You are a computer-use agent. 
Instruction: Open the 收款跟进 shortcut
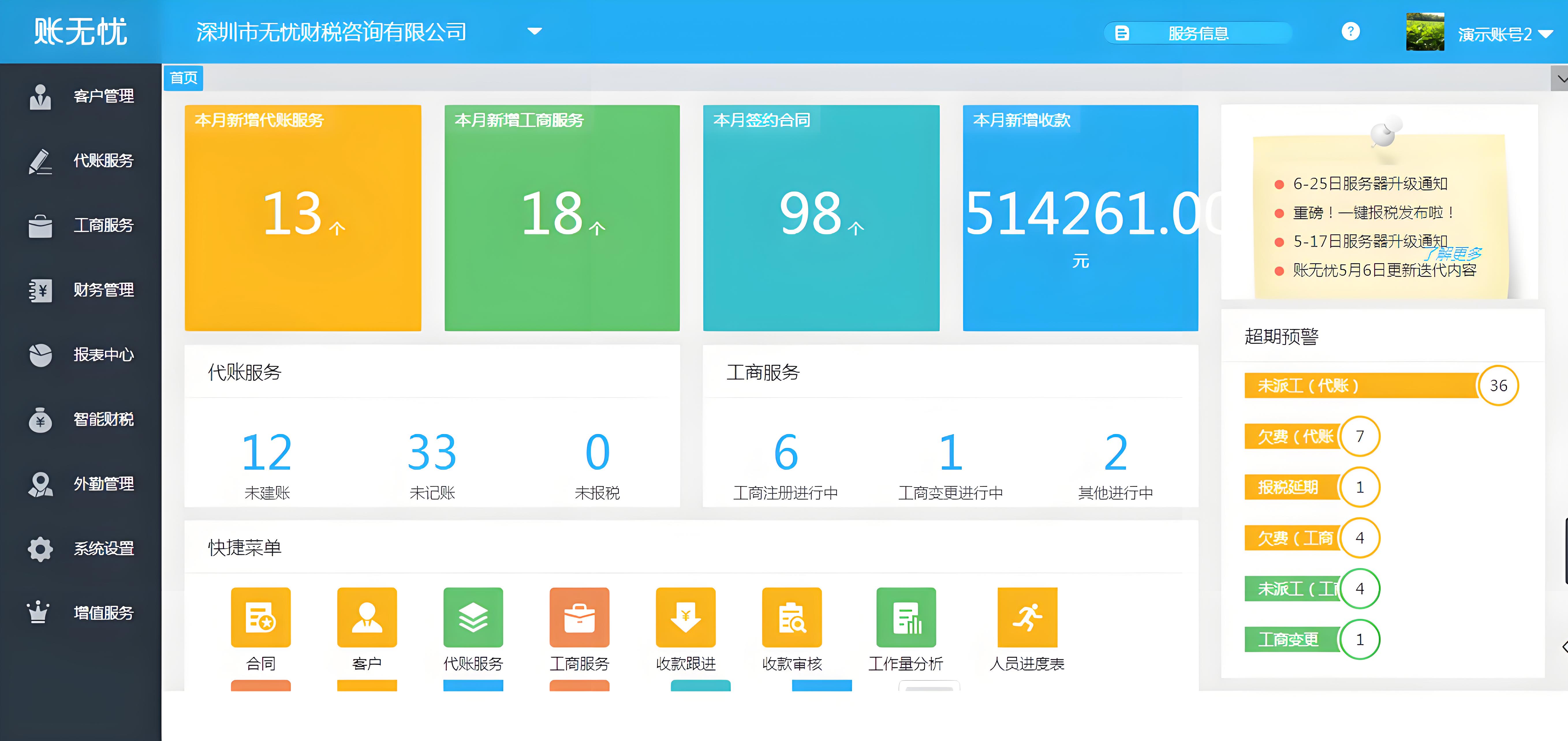(685, 617)
